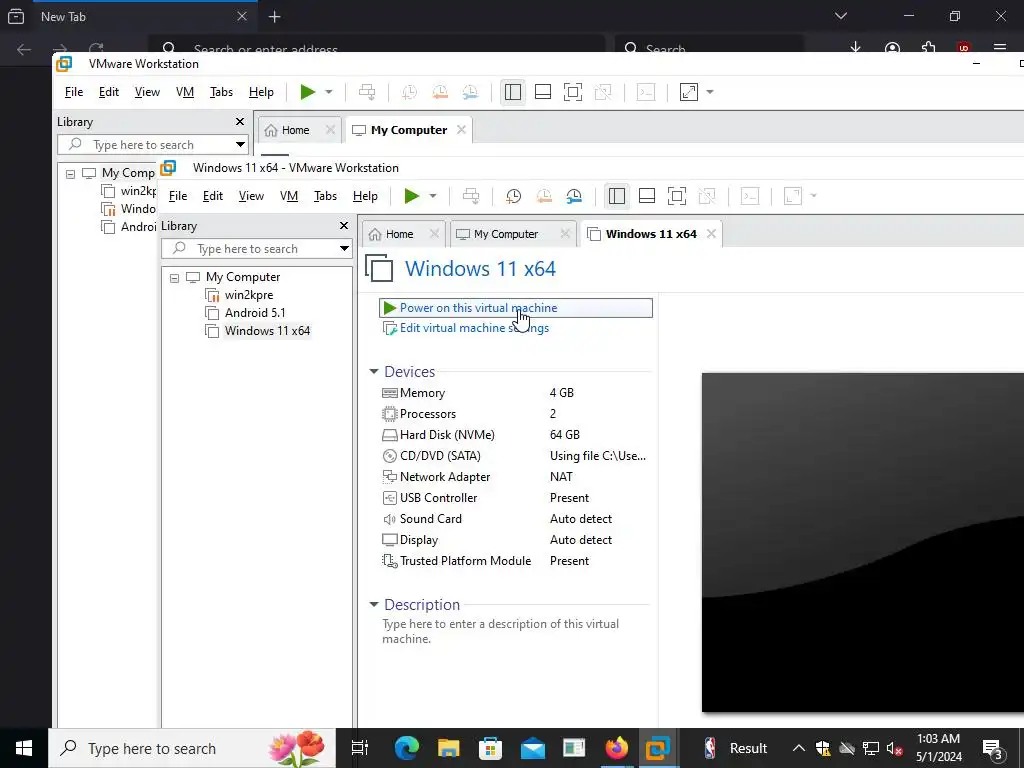Close the Windows 11 x64 tab

pos(711,234)
